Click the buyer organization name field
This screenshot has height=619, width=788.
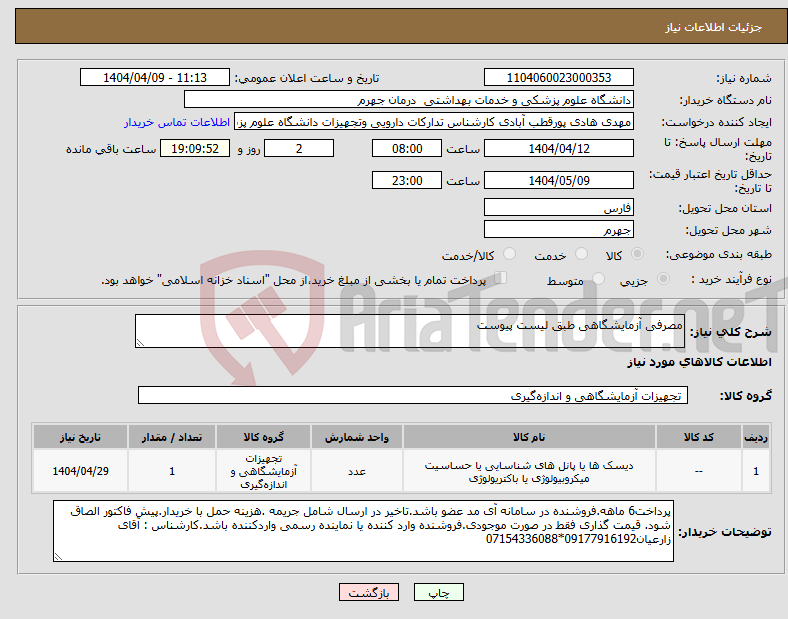[x=409, y=99]
